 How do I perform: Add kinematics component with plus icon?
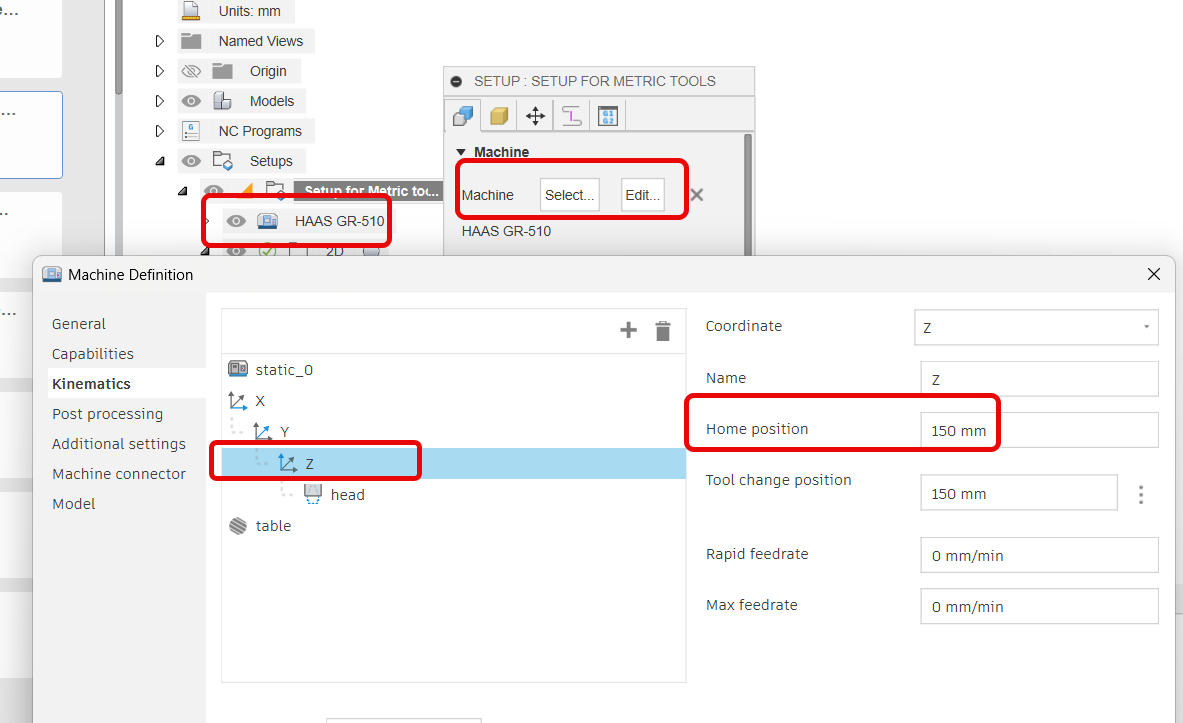coord(628,331)
